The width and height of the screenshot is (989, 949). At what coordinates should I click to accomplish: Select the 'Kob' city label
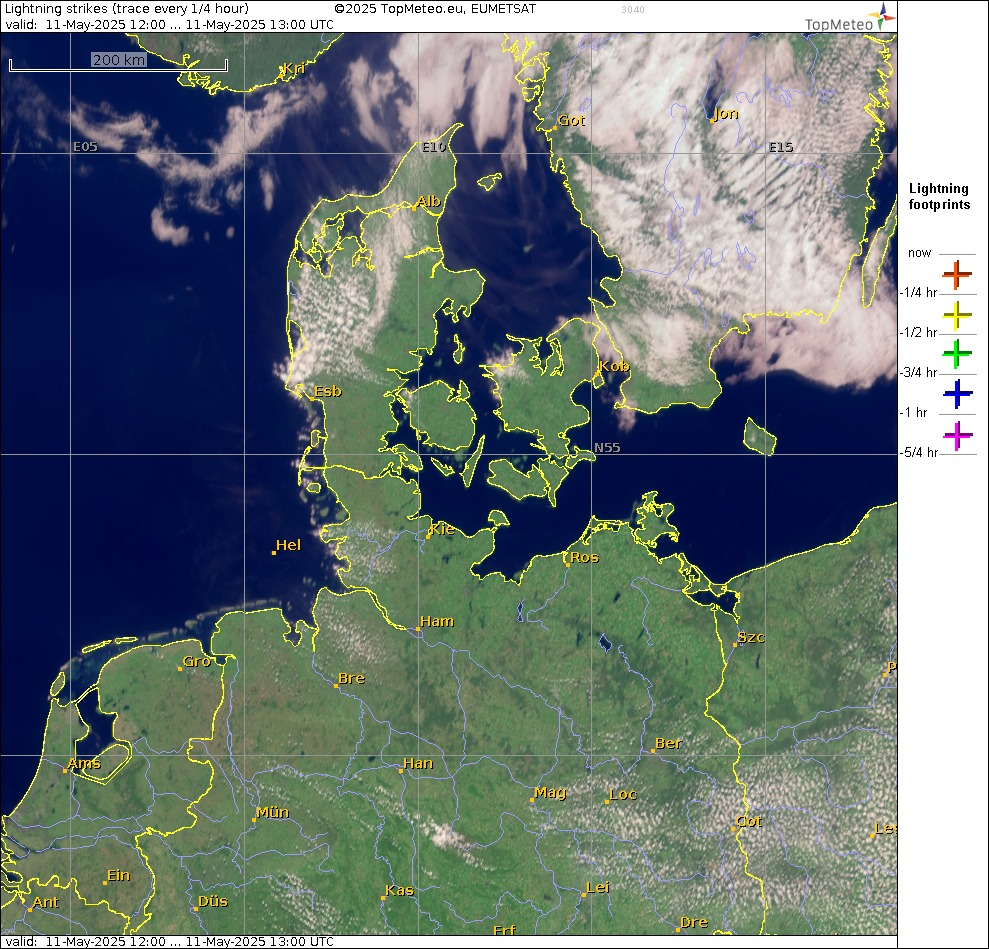(614, 366)
